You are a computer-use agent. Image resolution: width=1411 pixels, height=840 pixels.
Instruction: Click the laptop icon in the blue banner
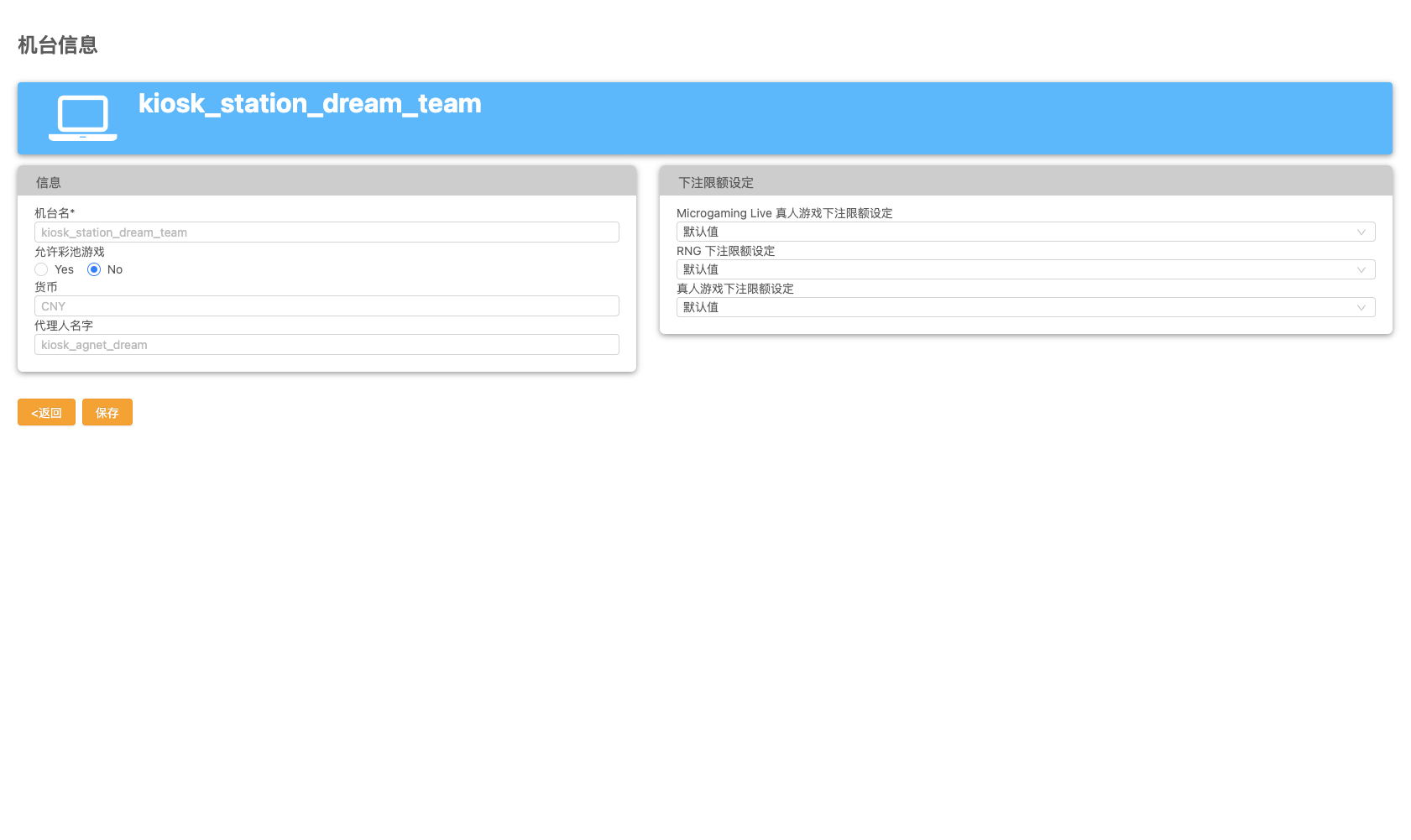(82, 117)
